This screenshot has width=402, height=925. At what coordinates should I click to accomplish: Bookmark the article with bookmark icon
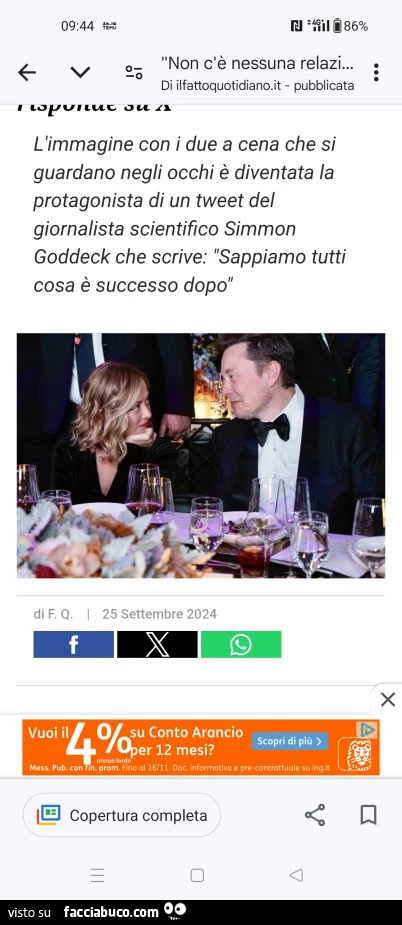368,815
